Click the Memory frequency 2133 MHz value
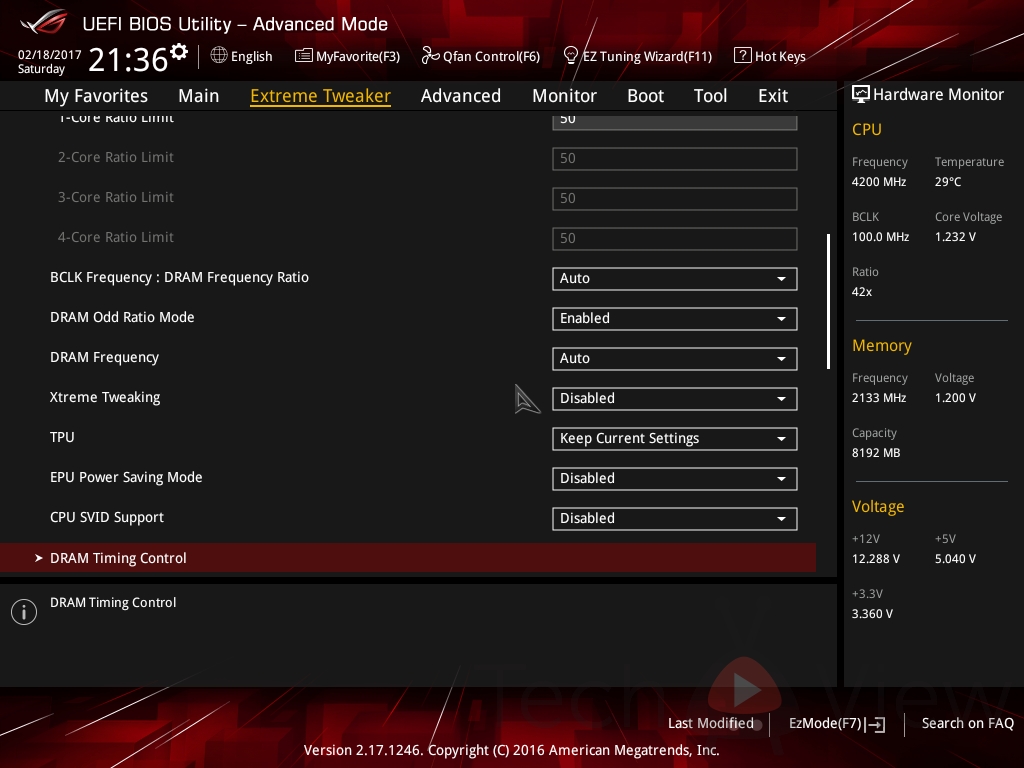Screen dimensions: 1024x768 click(x=879, y=397)
